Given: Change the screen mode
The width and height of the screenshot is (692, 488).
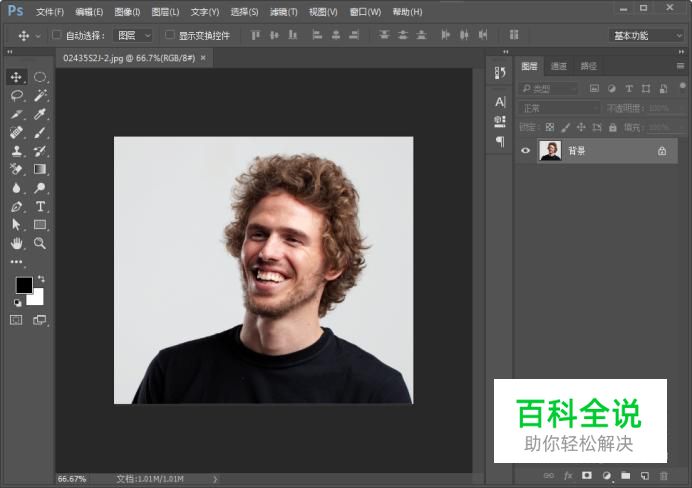Looking at the screenshot, I should [x=40, y=320].
